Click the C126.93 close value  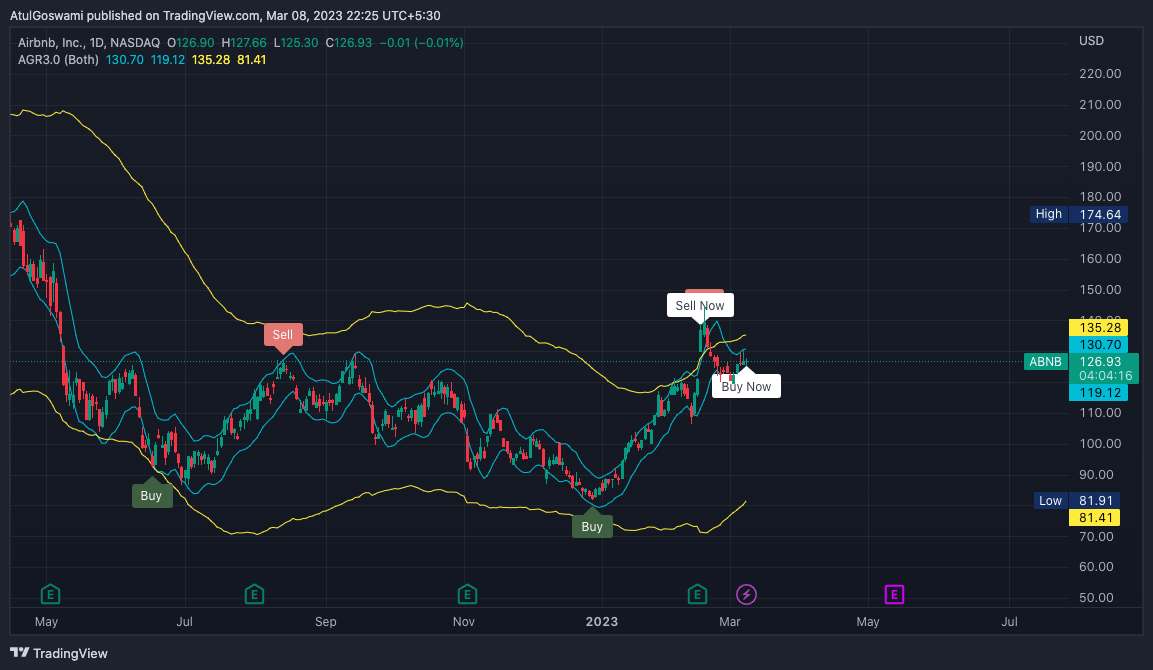[349, 43]
